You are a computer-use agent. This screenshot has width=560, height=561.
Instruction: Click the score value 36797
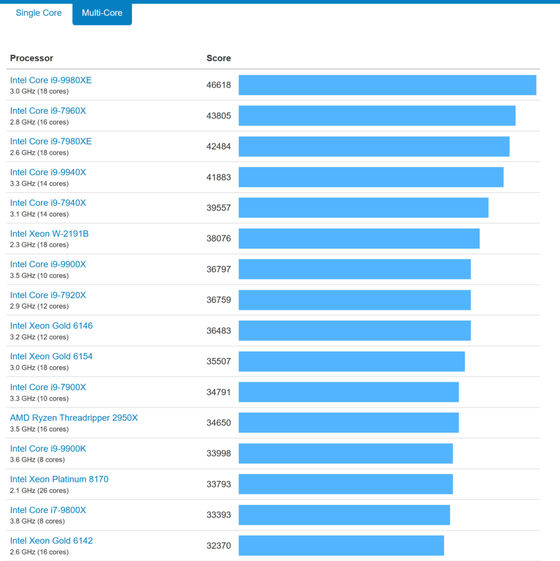[219, 269]
